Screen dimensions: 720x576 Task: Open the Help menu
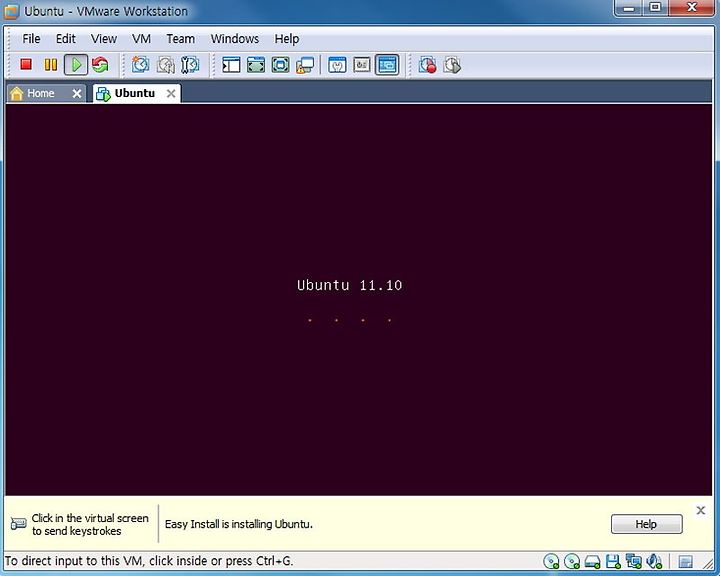click(x=287, y=39)
